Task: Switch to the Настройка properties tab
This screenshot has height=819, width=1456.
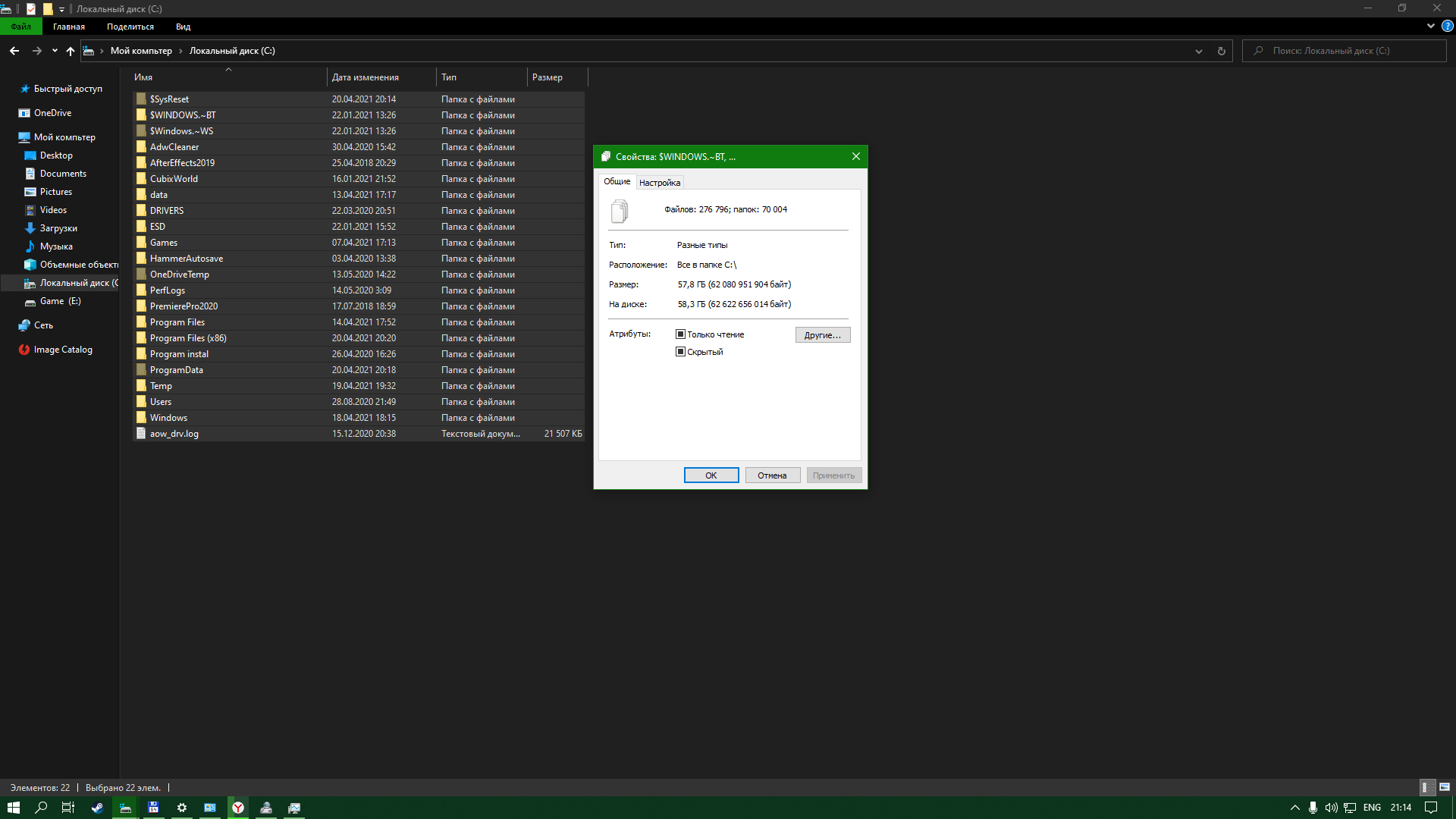Action: (x=659, y=183)
